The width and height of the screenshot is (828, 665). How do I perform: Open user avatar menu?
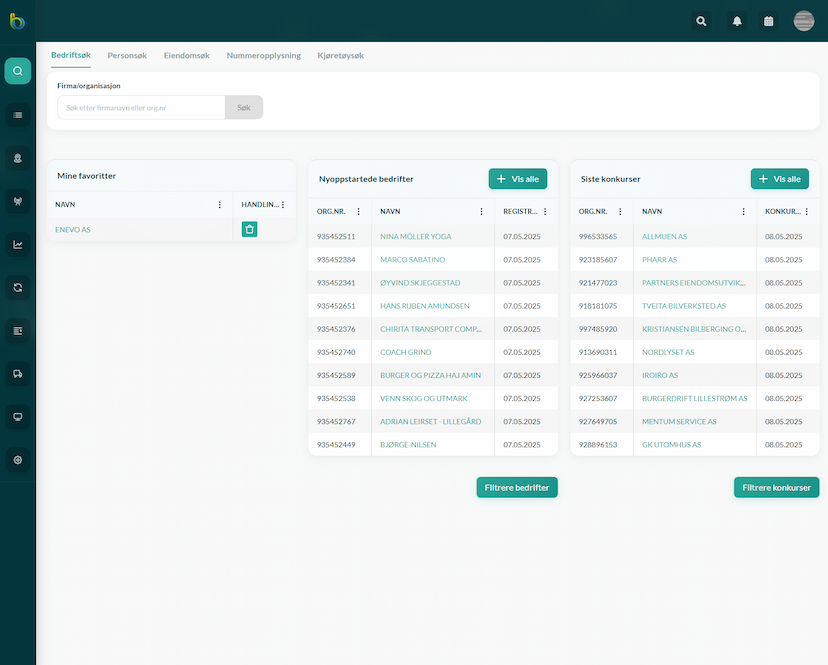coord(804,21)
